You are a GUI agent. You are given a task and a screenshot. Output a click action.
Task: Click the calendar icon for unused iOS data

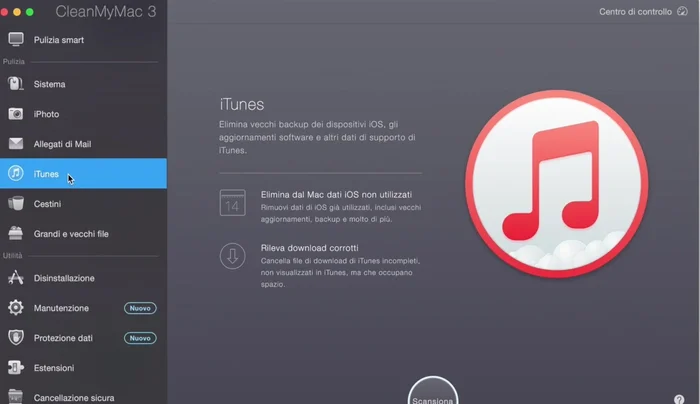(232, 203)
